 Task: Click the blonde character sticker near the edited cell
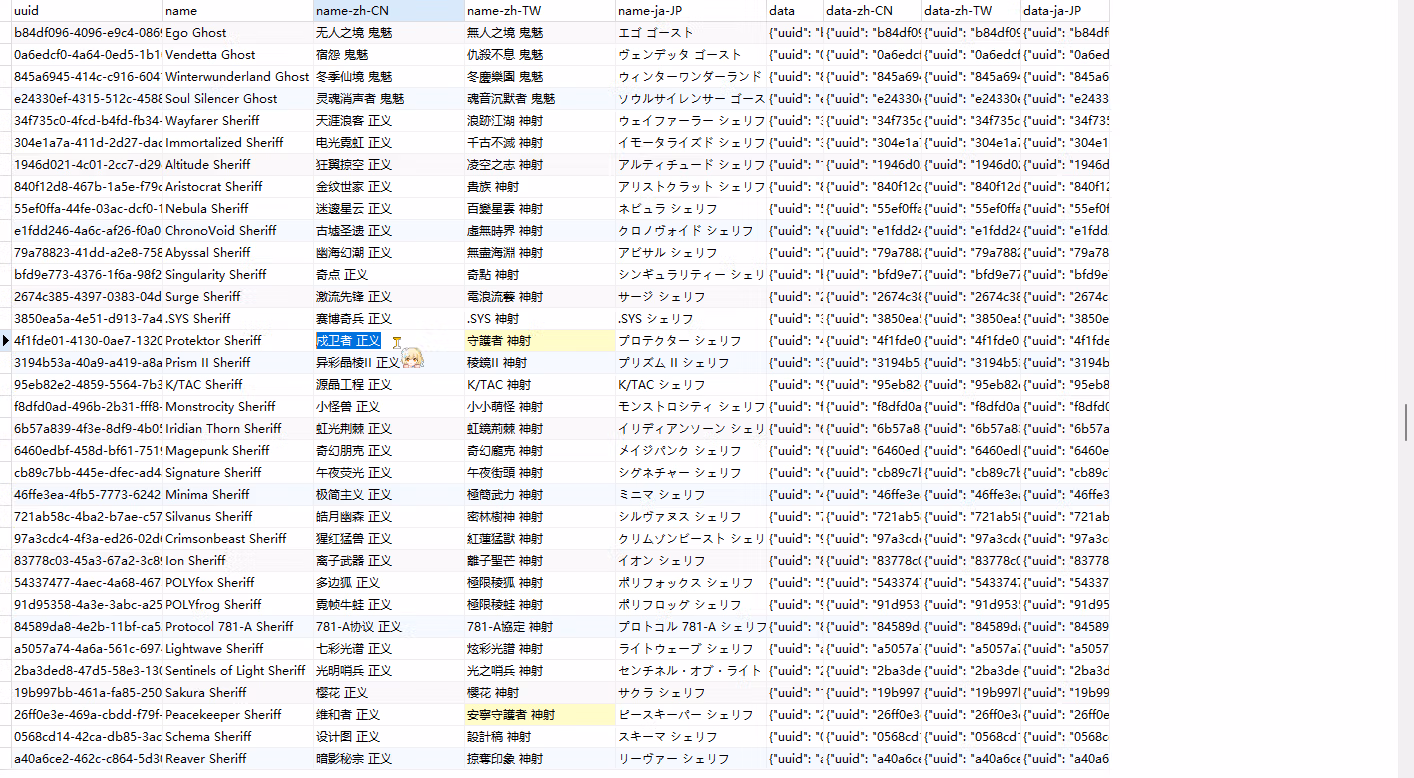(412, 356)
